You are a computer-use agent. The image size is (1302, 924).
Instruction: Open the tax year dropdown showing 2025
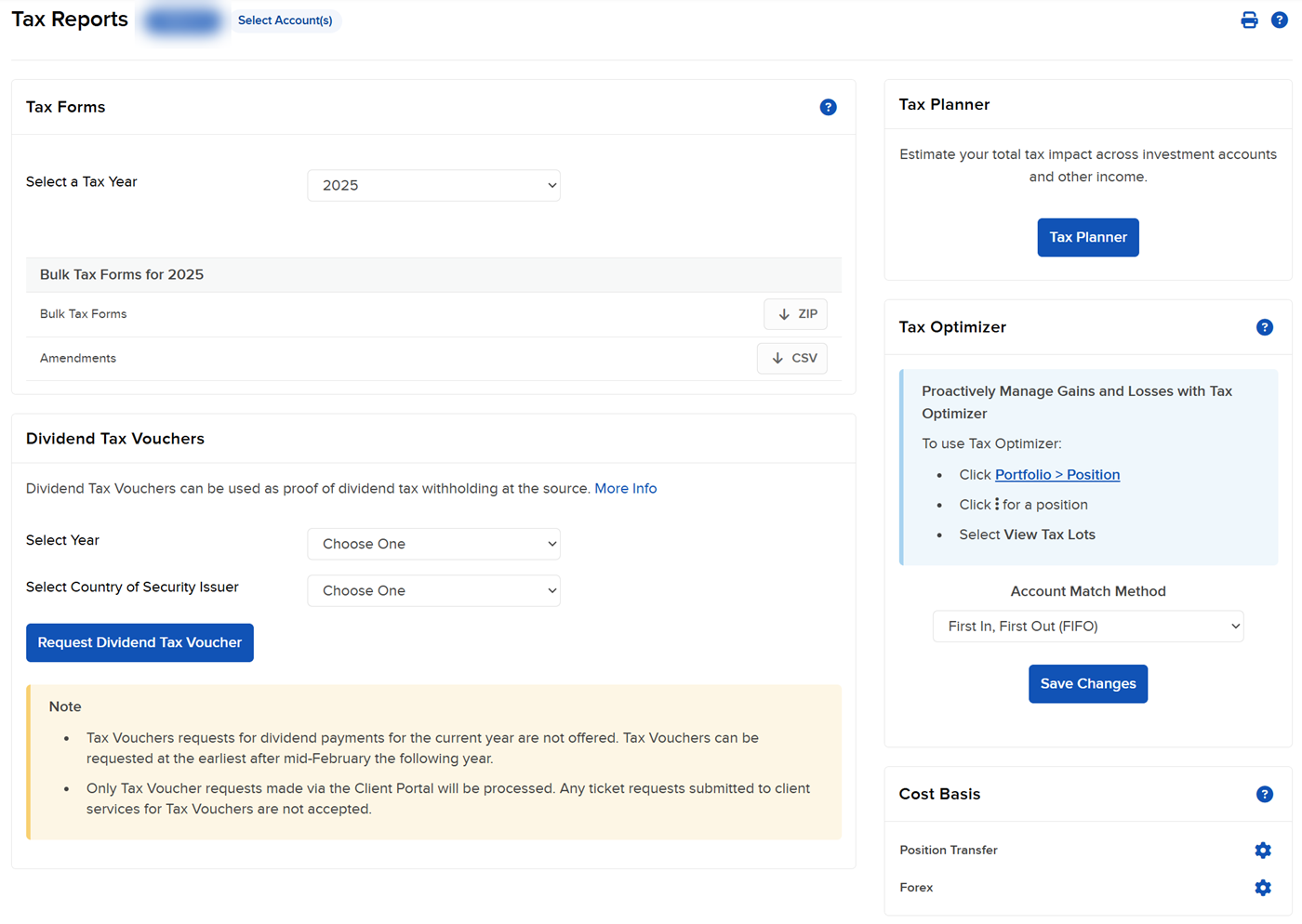coord(433,185)
